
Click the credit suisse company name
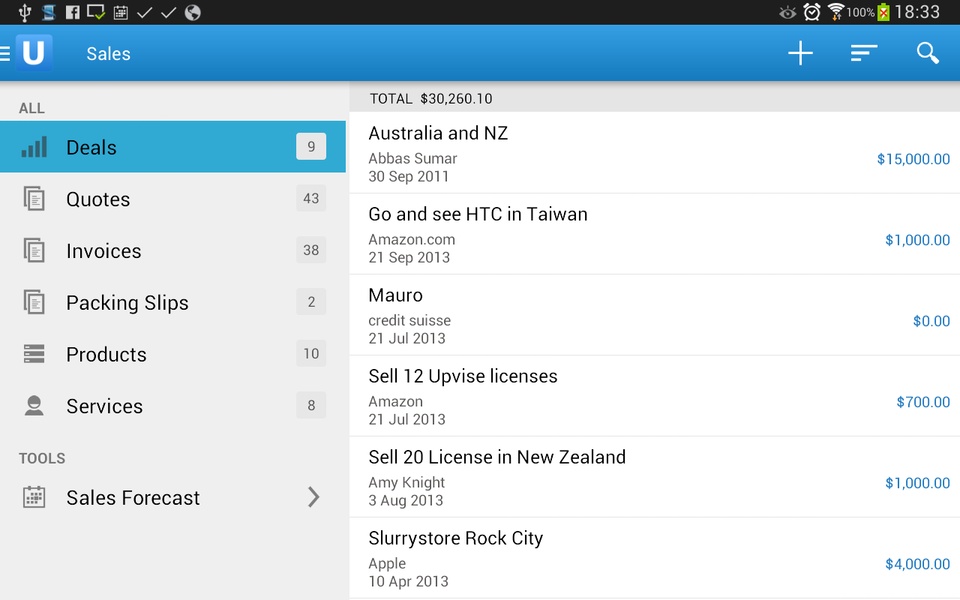pyautogui.click(x=409, y=320)
